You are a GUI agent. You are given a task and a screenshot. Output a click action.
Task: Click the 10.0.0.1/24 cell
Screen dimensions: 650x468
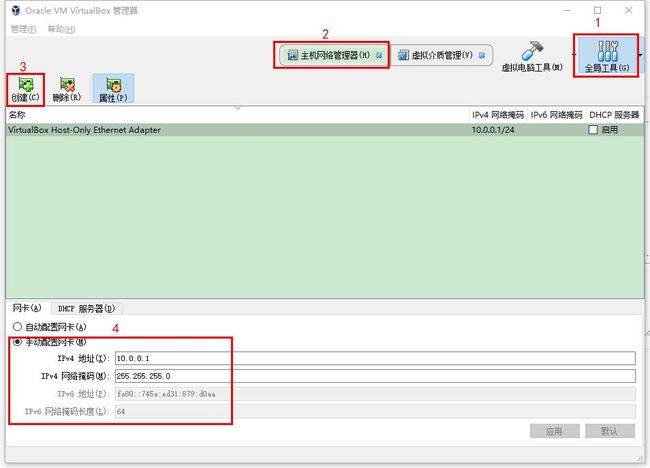pyautogui.click(x=493, y=130)
